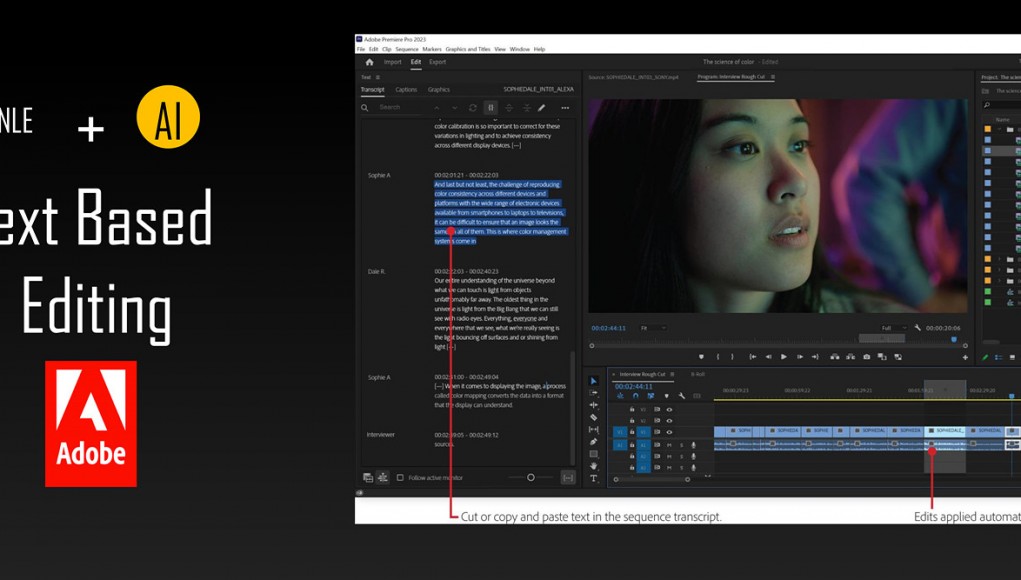Screen dimensions: 1021x580
Task: Go to the Home screen icon
Action: (369, 62)
